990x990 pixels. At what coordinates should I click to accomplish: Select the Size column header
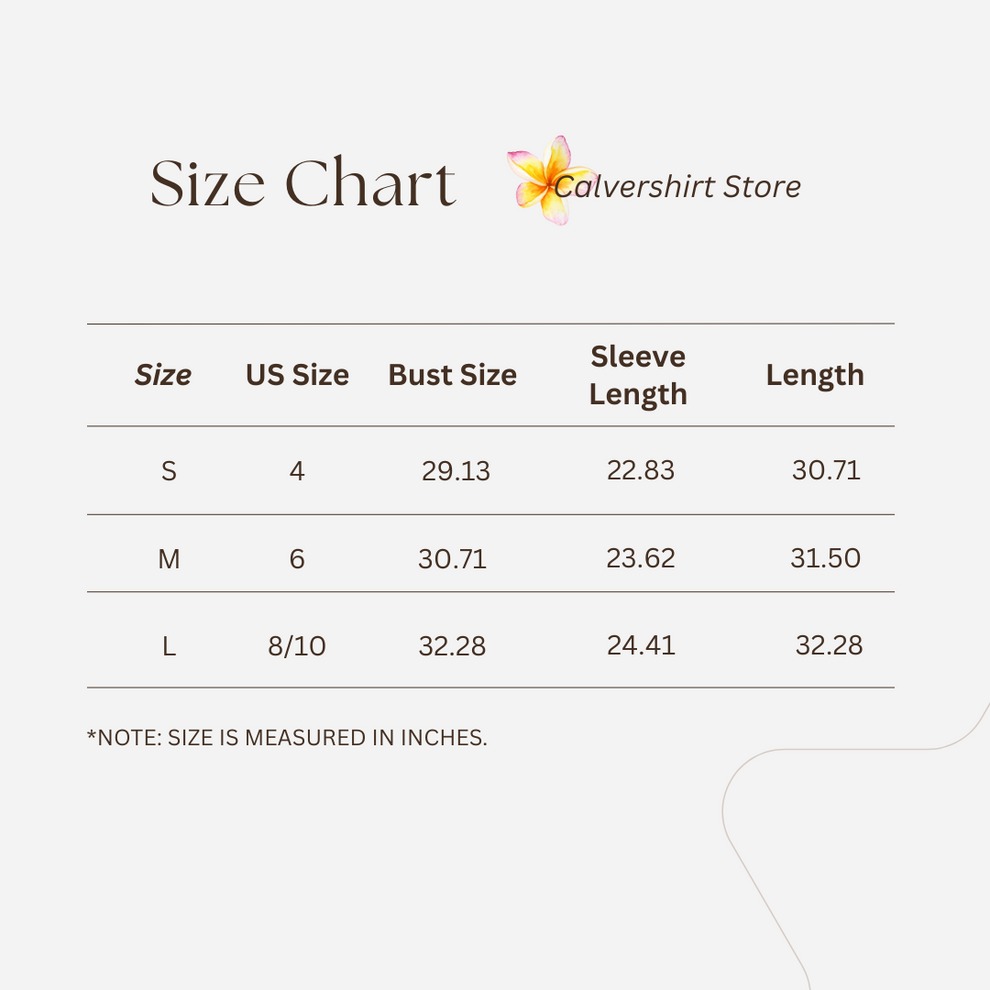(x=163, y=375)
